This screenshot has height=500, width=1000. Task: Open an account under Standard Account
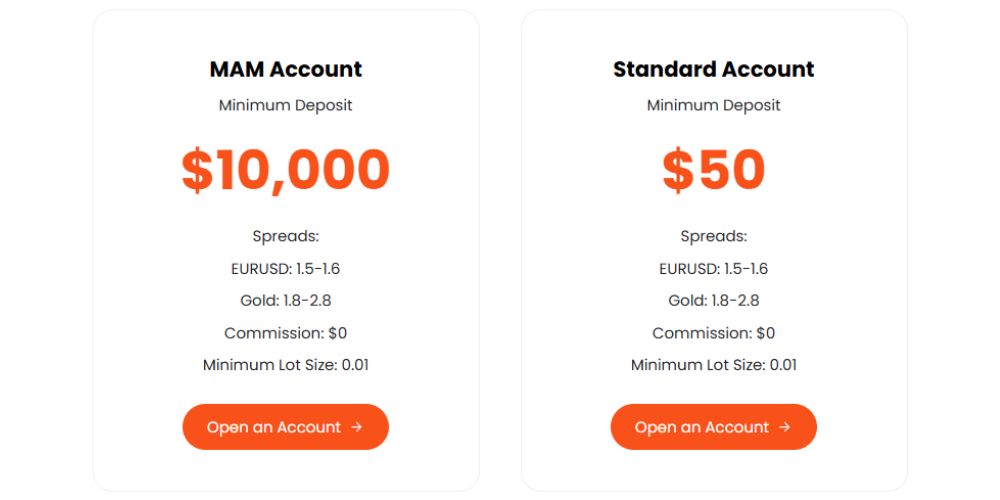(x=713, y=427)
